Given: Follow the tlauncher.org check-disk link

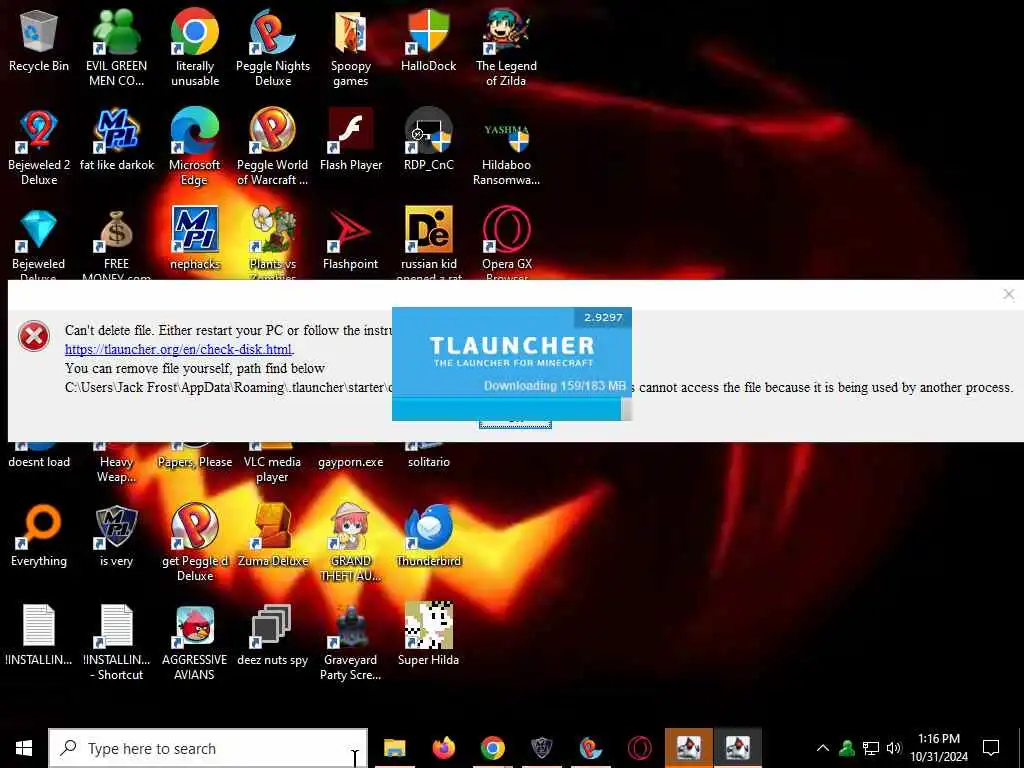Looking at the screenshot, I should [178, 349].
